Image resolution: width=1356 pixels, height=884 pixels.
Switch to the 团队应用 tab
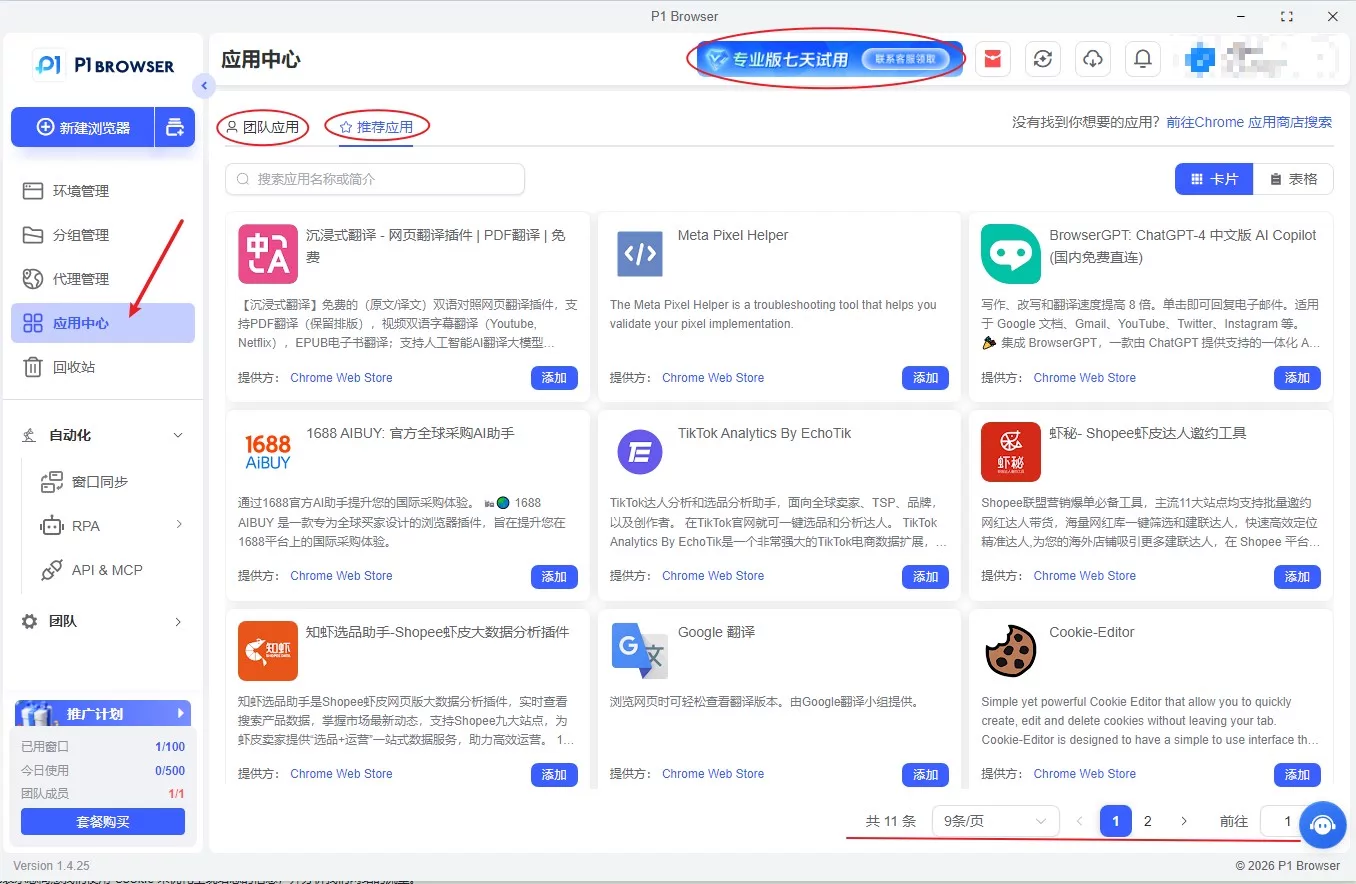[x=262, y=127]
